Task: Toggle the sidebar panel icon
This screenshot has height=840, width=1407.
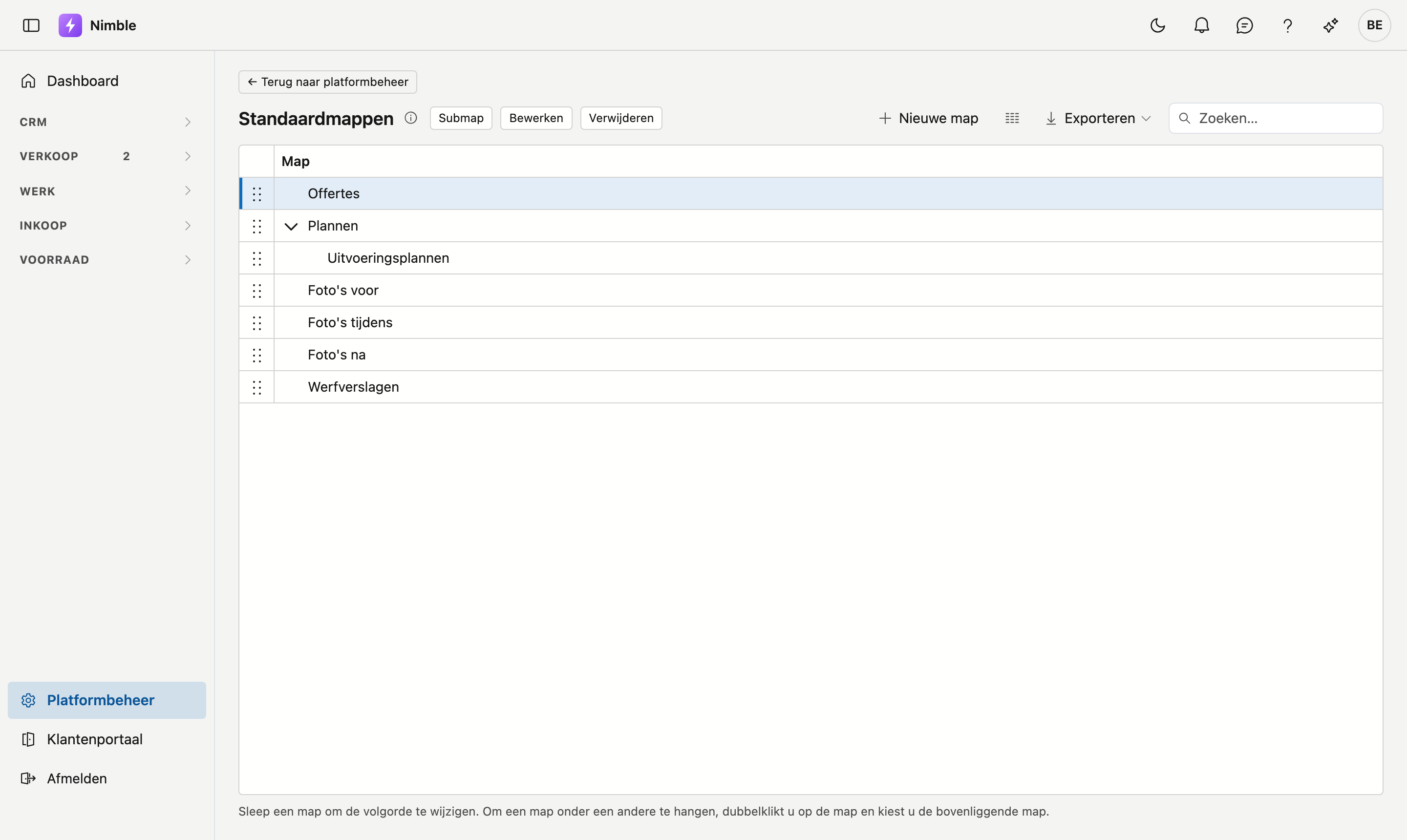Action: coord(31,25)
